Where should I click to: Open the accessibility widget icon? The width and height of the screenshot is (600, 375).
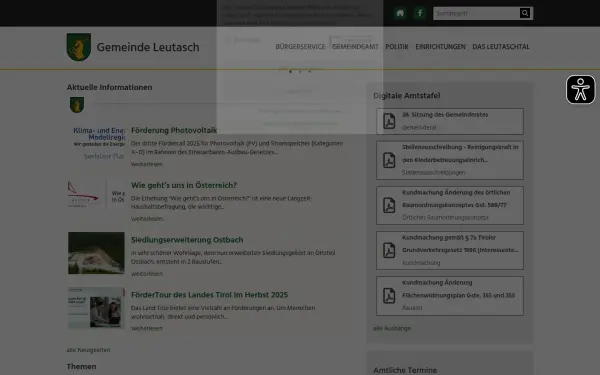[x=580, y=89]
